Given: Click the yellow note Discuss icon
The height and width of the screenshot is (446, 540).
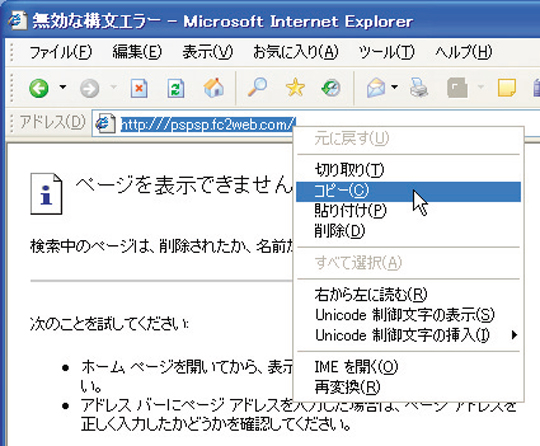Looking at the screenshot, I should pos(507,87).
